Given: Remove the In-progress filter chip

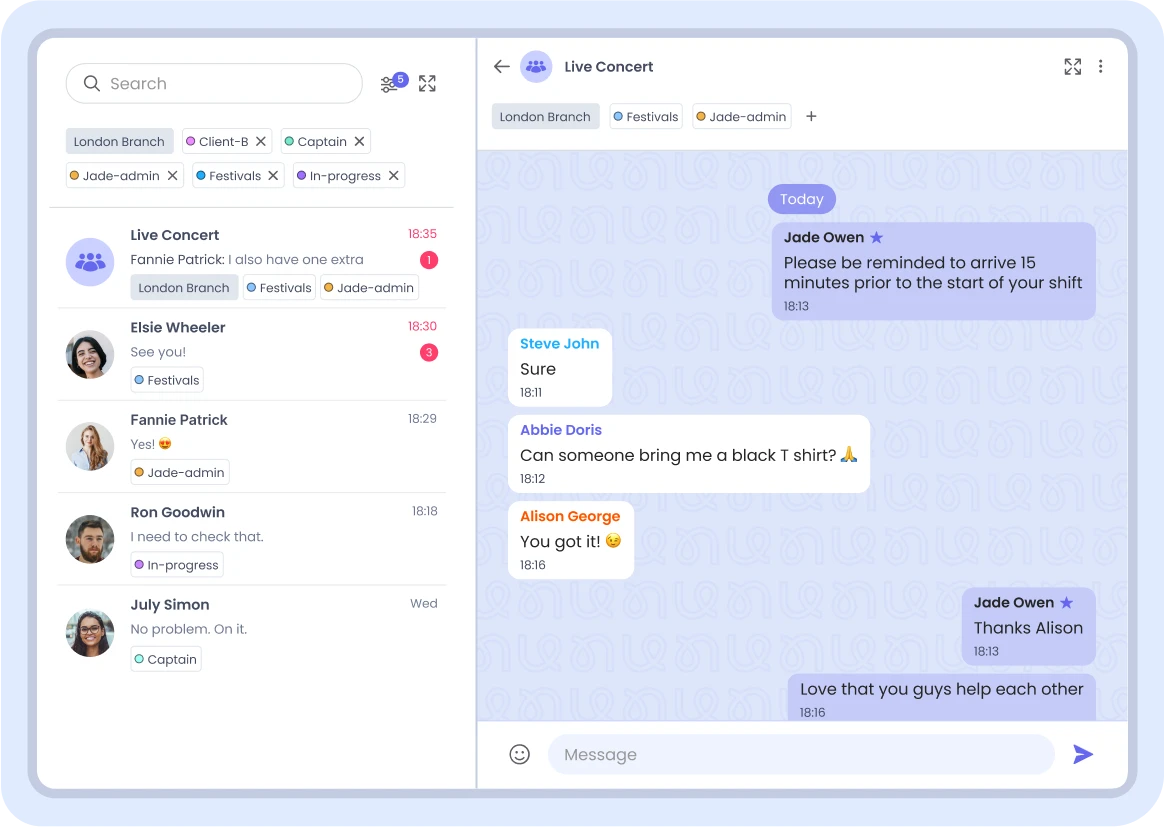Looking at the screenshot, I should pyautogui.click(x=393, y=175).
